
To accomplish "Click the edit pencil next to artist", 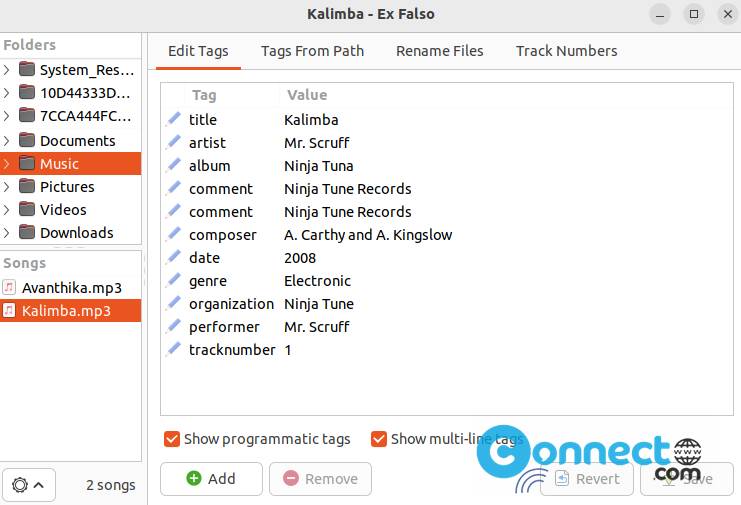I will 173,142.
